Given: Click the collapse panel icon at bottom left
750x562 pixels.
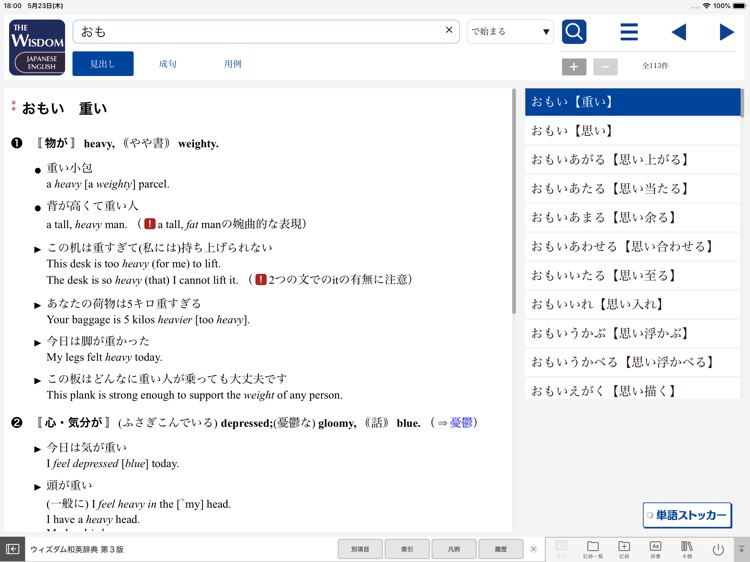Looking at the screenshot, I should coord(12,549).
